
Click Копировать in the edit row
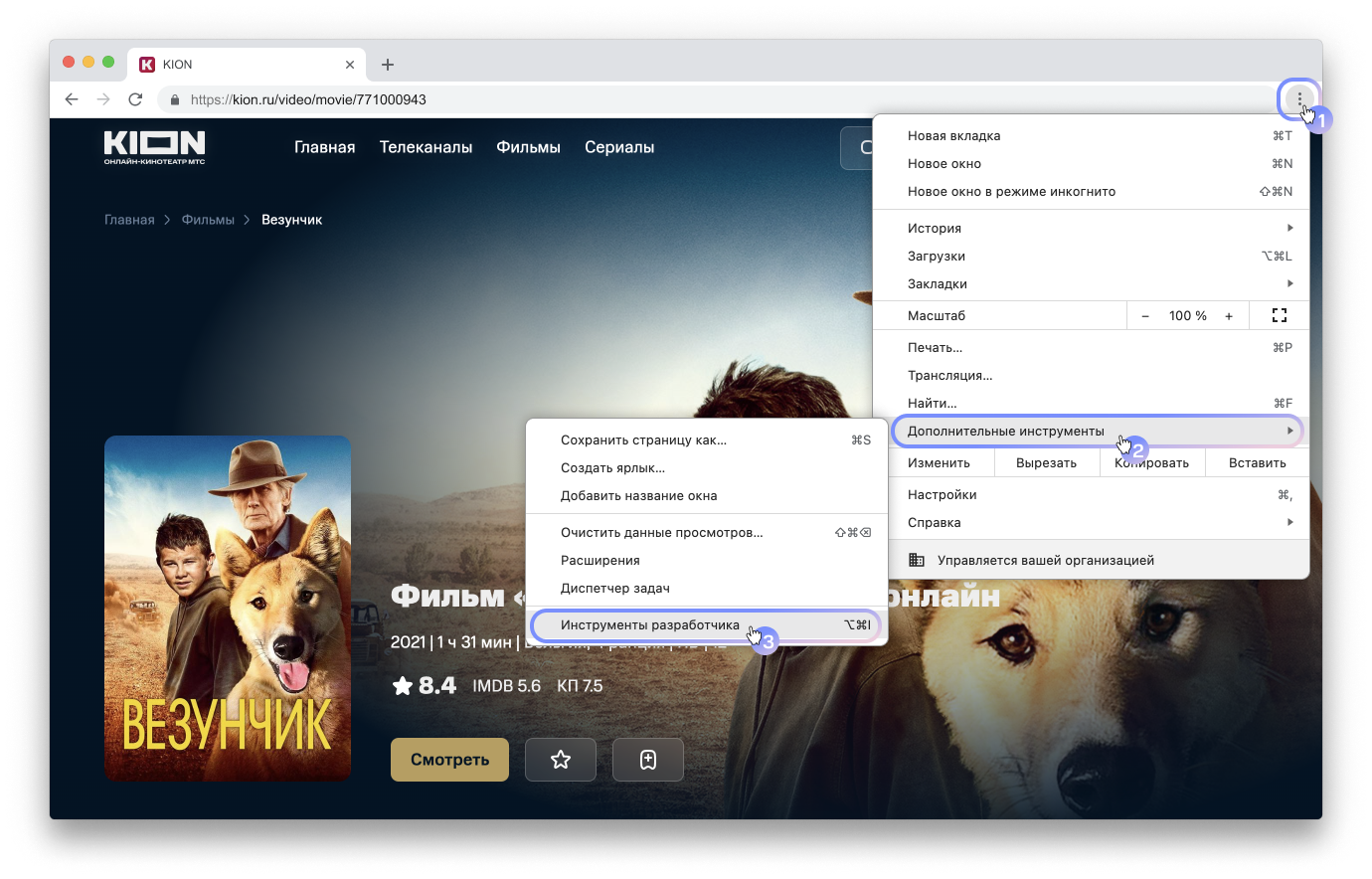(1151, 462)
